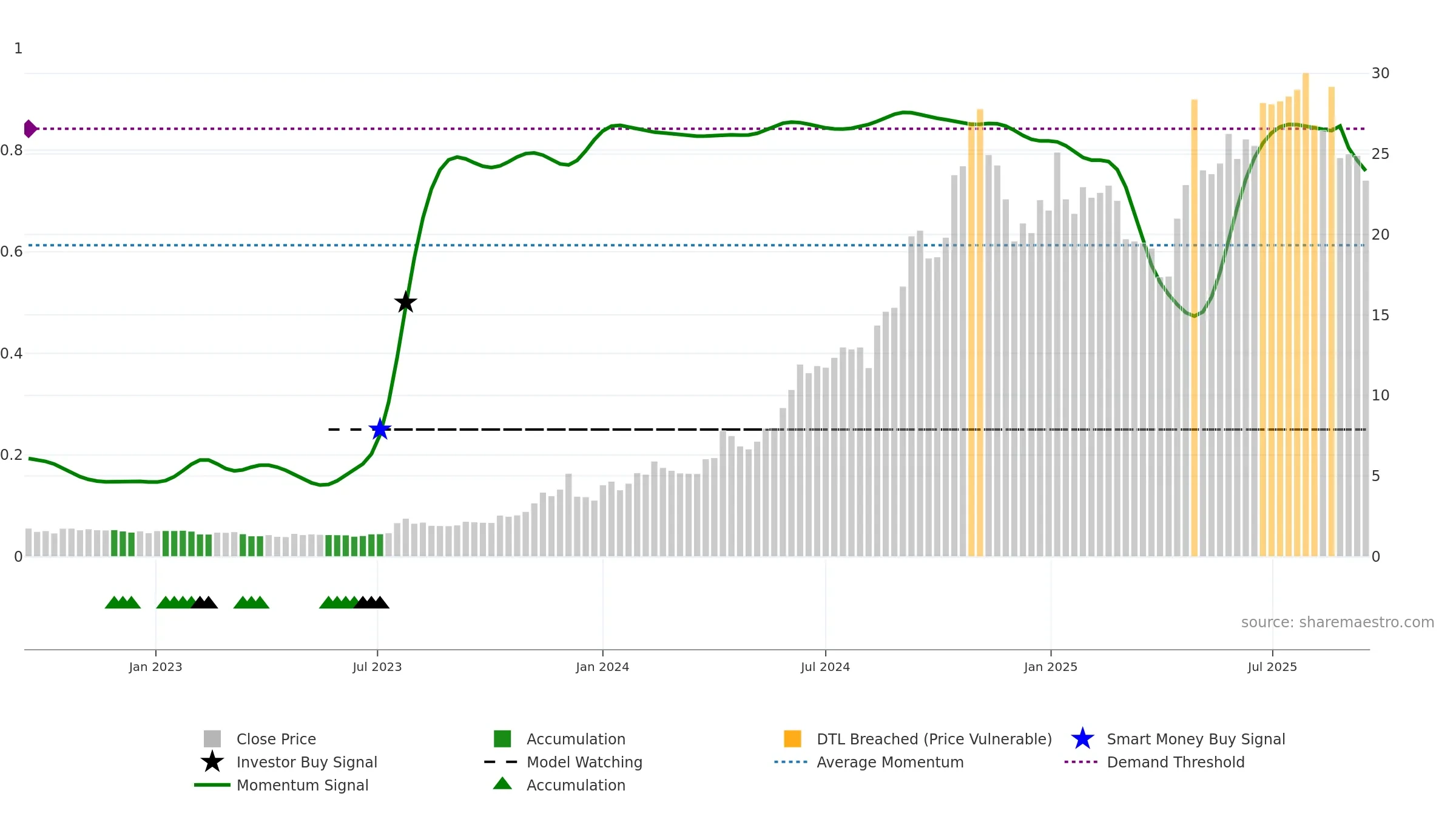Click the dotted blue Average Momentum legend line

click(x=791, y=762)
